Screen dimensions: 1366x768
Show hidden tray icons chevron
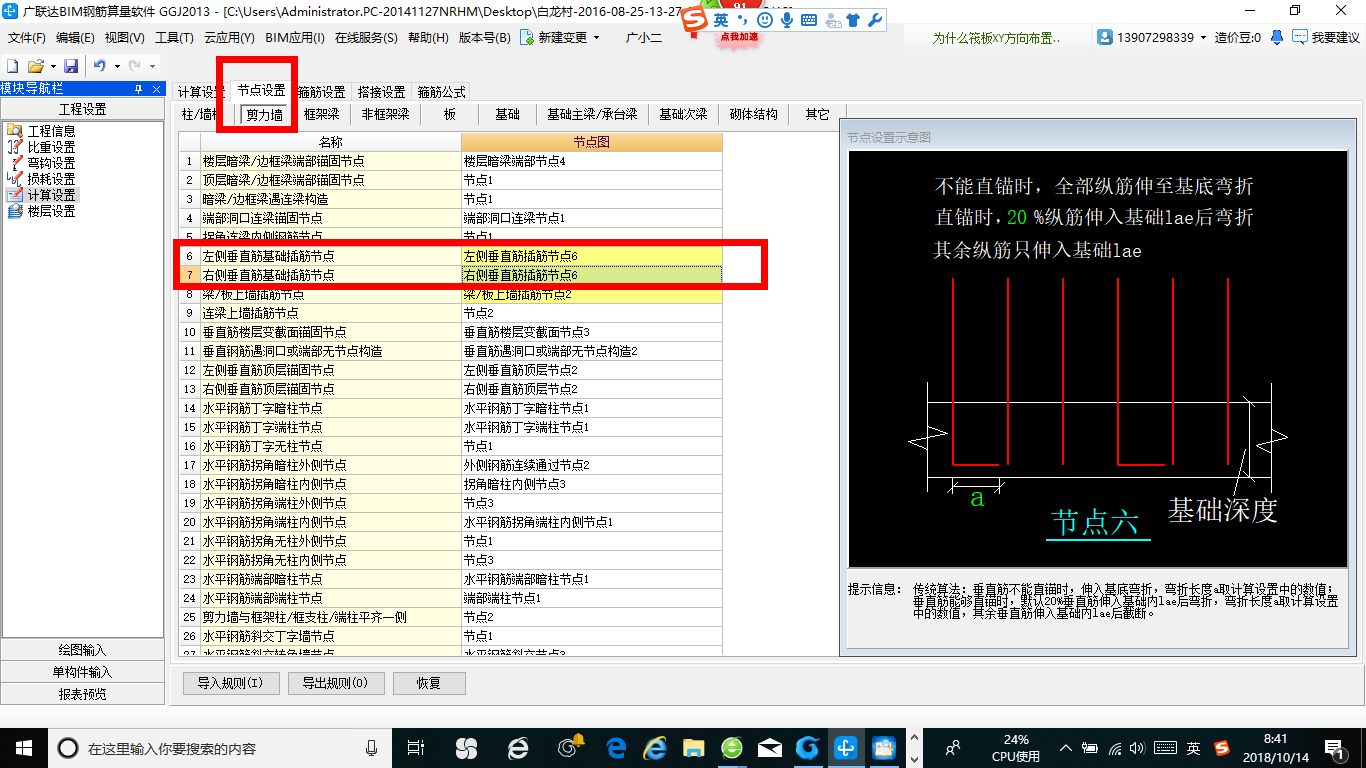[1065, 748]
